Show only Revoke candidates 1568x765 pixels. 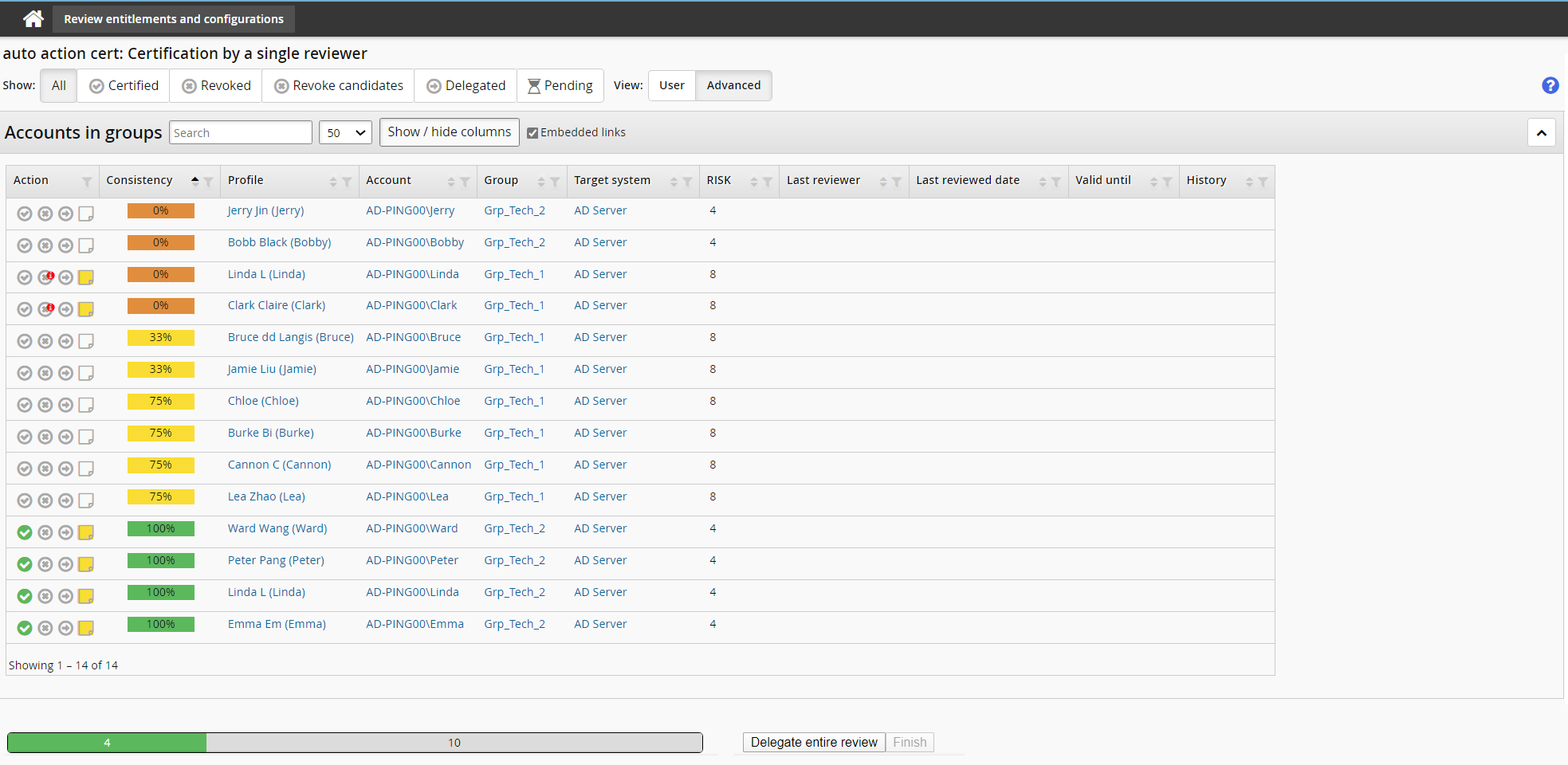(339, 85)
